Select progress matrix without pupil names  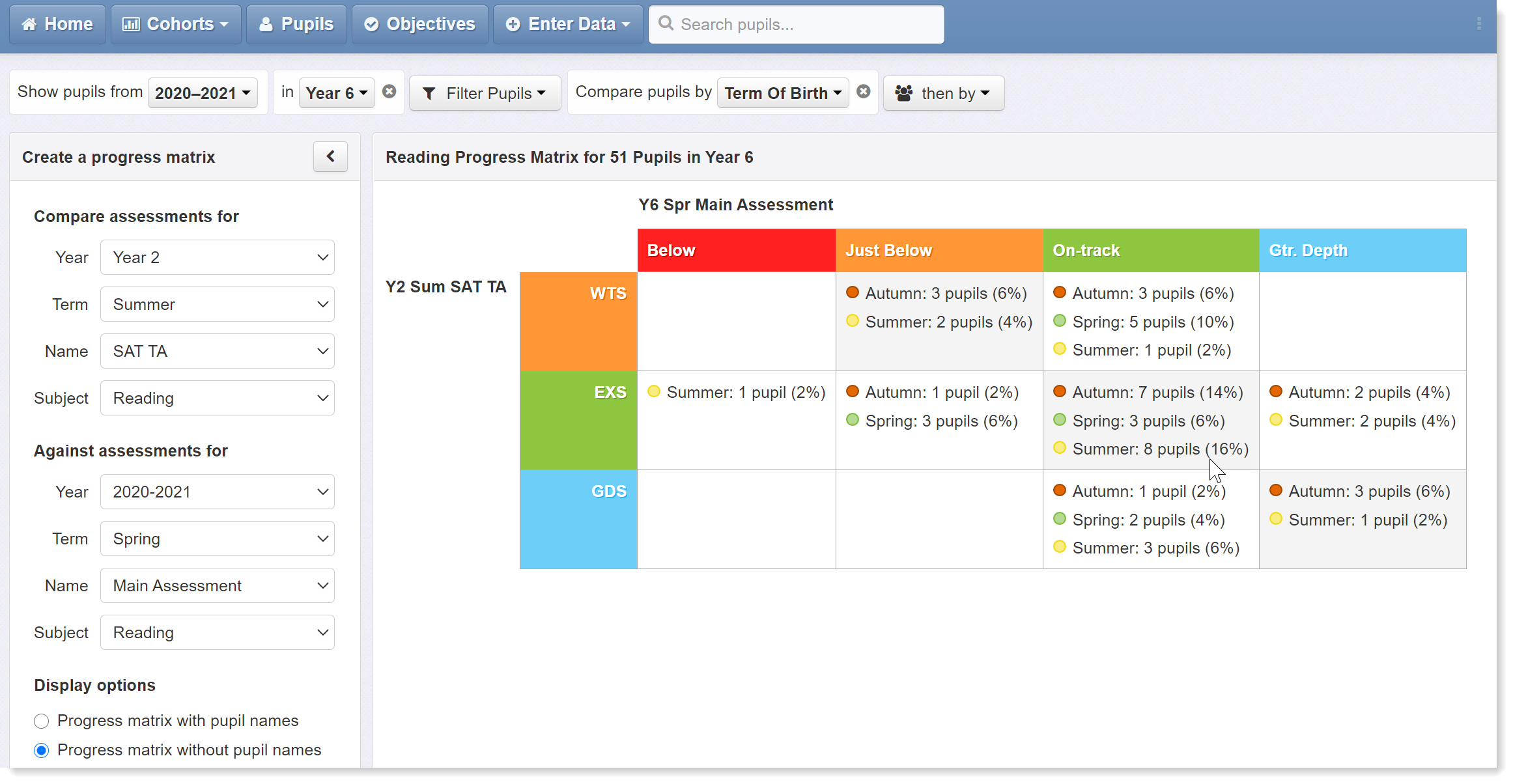point(42,750)
